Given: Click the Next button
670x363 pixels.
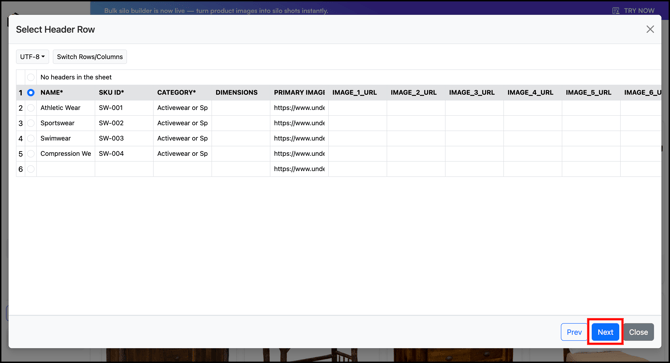Looking at the screenshot, I should click(x=605, y=332).
